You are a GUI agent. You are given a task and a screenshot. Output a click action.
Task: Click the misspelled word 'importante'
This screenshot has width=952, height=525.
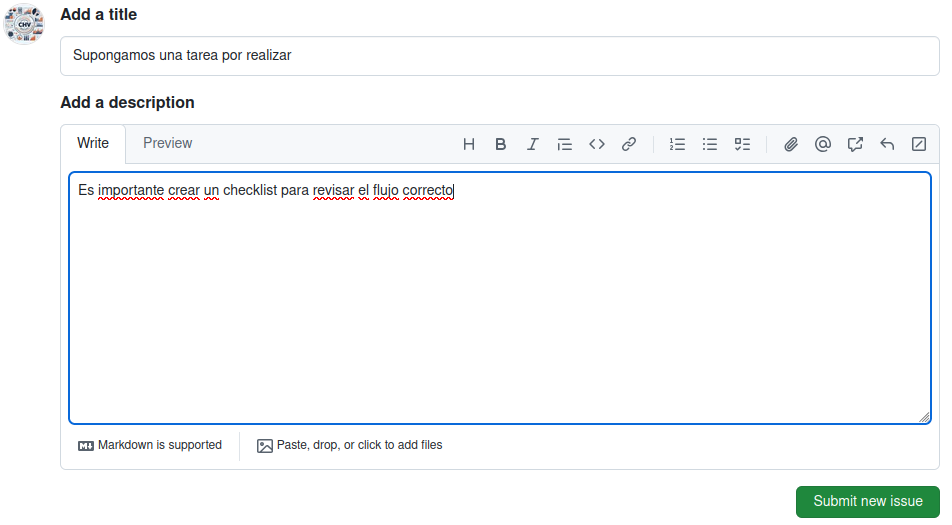coord(131,191)
